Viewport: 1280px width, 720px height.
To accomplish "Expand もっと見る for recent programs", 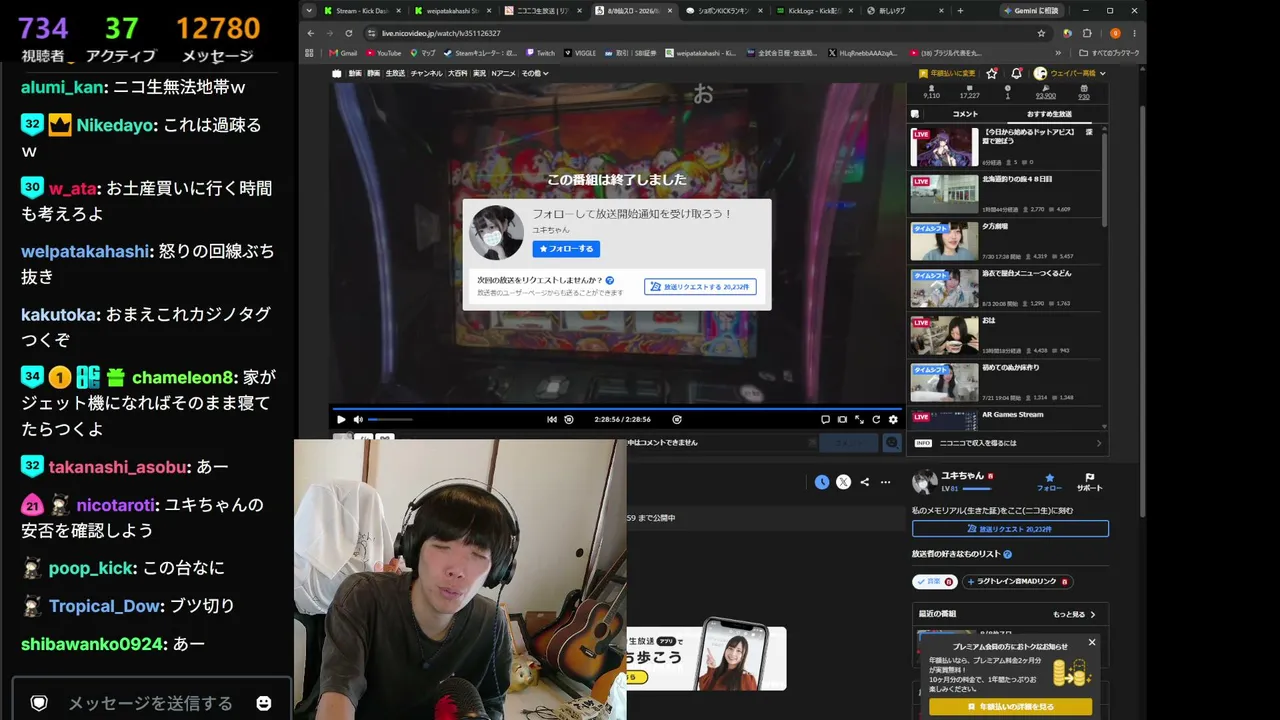I will (x=1074, y=614).
